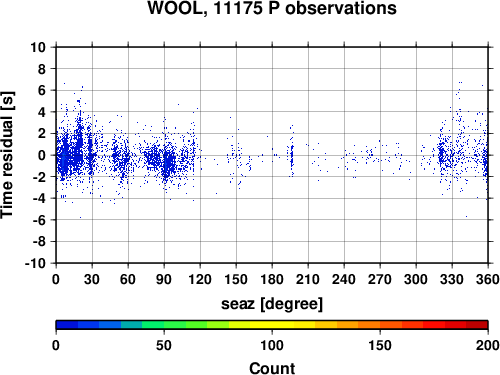Click the dense data cluster near 90 degrees
Screen dimensions: 500x375
(x=168, y=163)
